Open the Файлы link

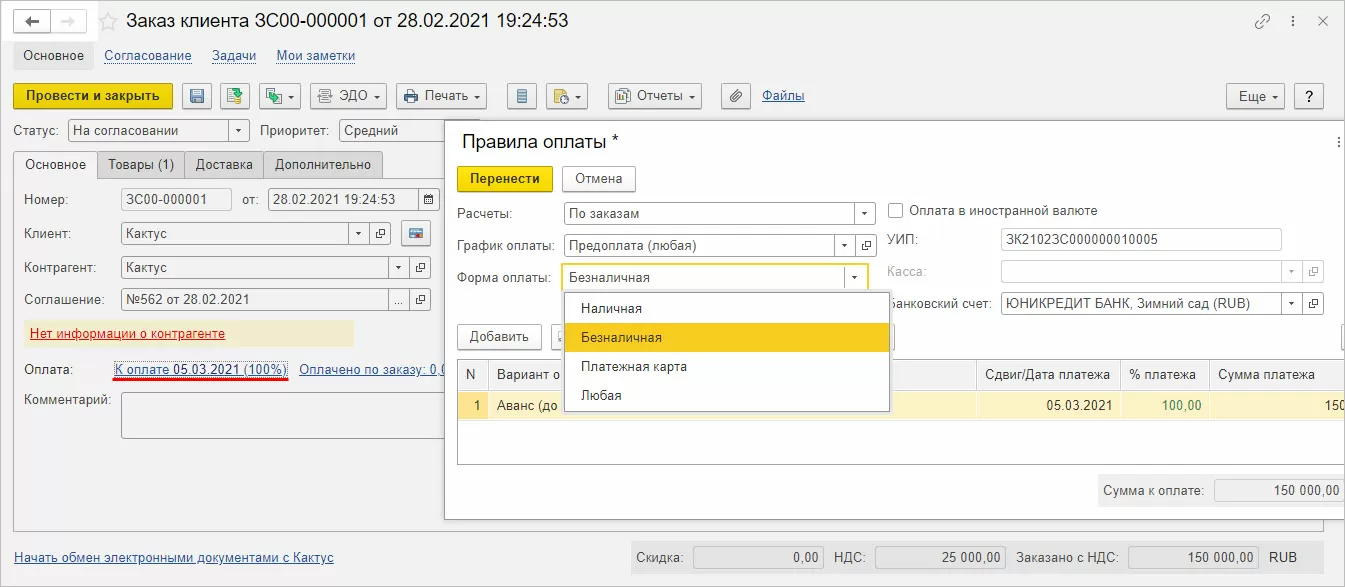coord(783,96)
